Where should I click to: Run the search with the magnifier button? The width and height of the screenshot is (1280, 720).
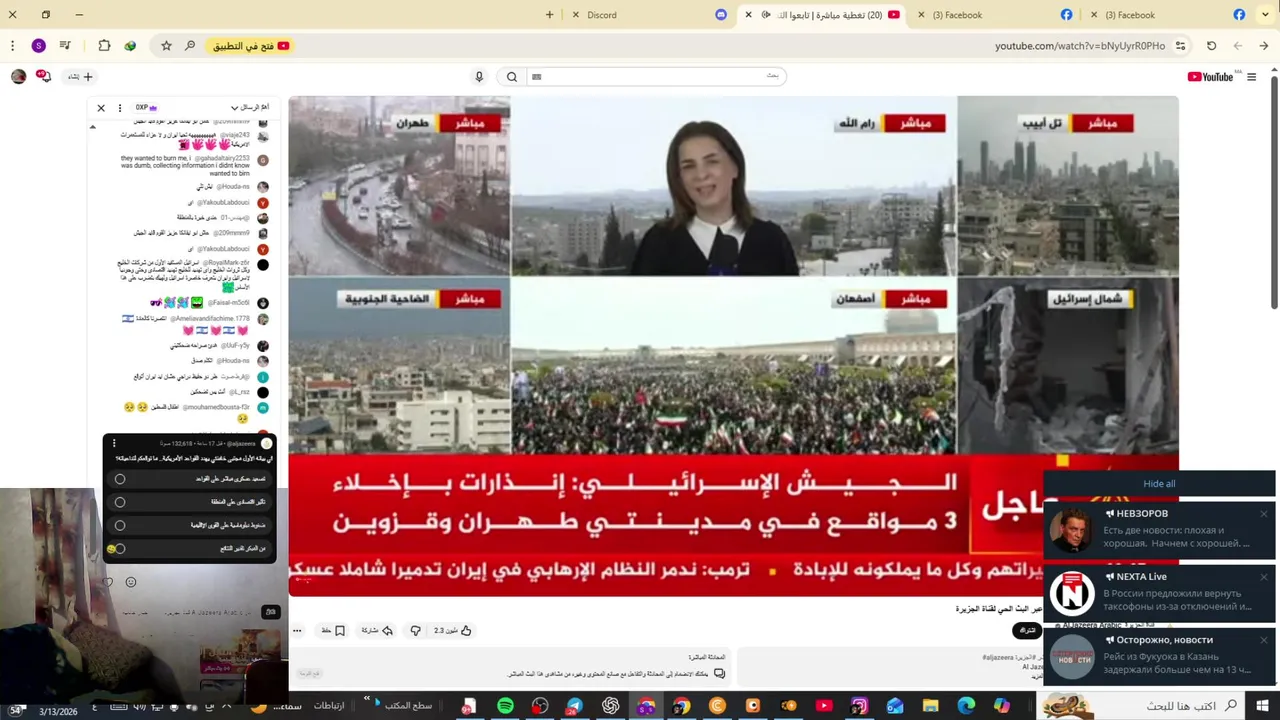[512, 77]
